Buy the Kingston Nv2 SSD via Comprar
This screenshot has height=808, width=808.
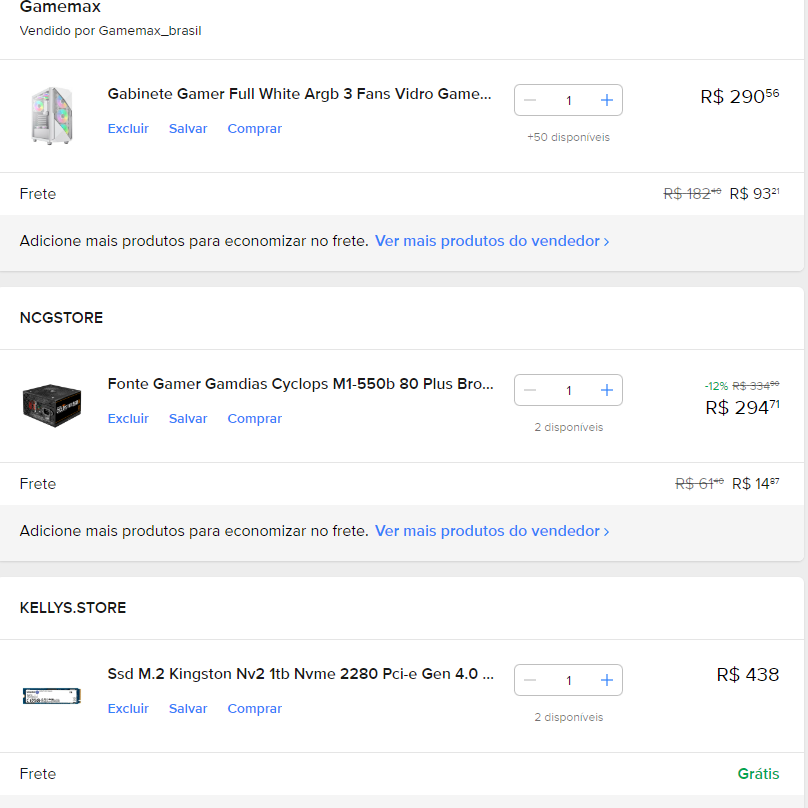pyautogui.click(x=255, y=709)
